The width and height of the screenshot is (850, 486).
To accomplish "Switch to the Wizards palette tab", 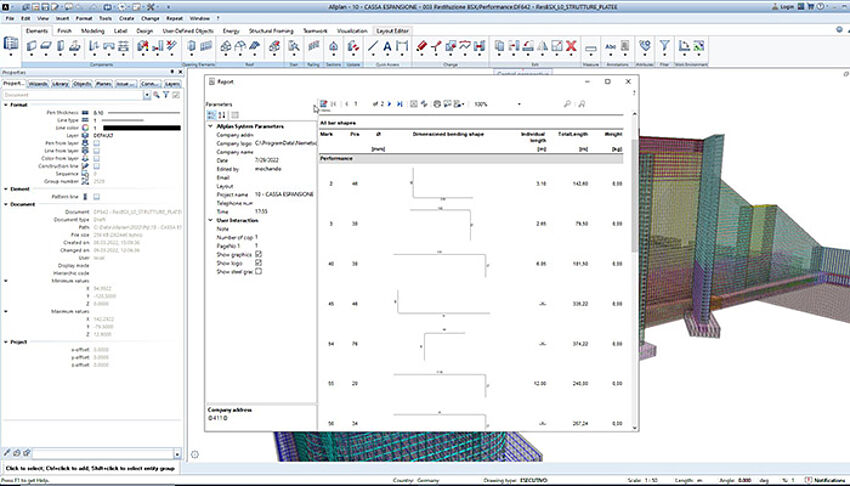I will tap(38, 84).
